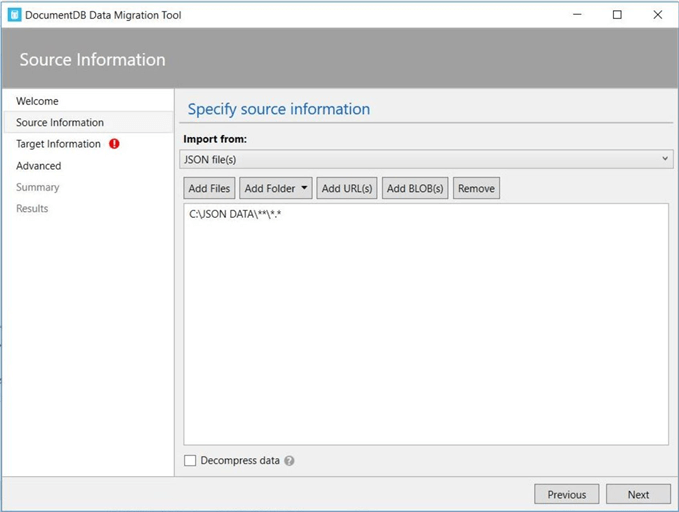Go to the Welcome step
The height and width of the screenshot is (512, 679).
[x=37, y=101]
